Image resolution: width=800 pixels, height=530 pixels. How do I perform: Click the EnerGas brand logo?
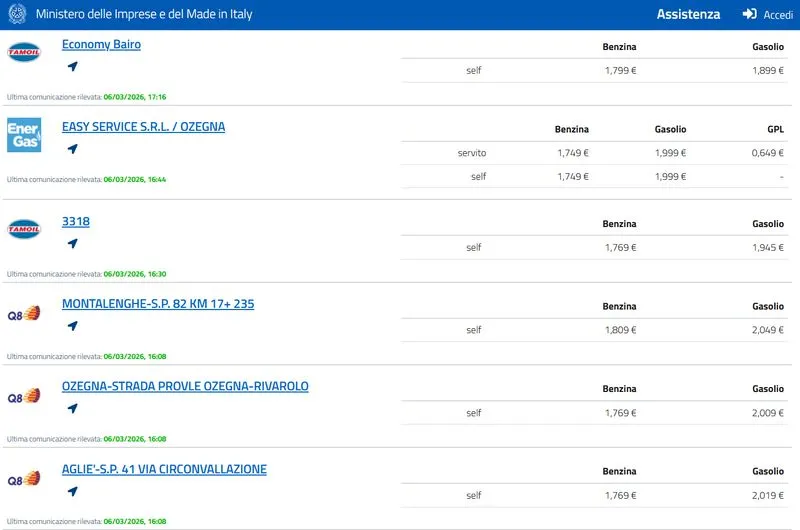coord(24,135)
